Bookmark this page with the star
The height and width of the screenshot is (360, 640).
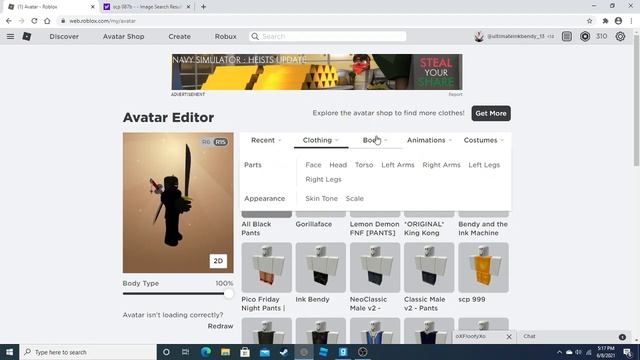click(589, 21)
